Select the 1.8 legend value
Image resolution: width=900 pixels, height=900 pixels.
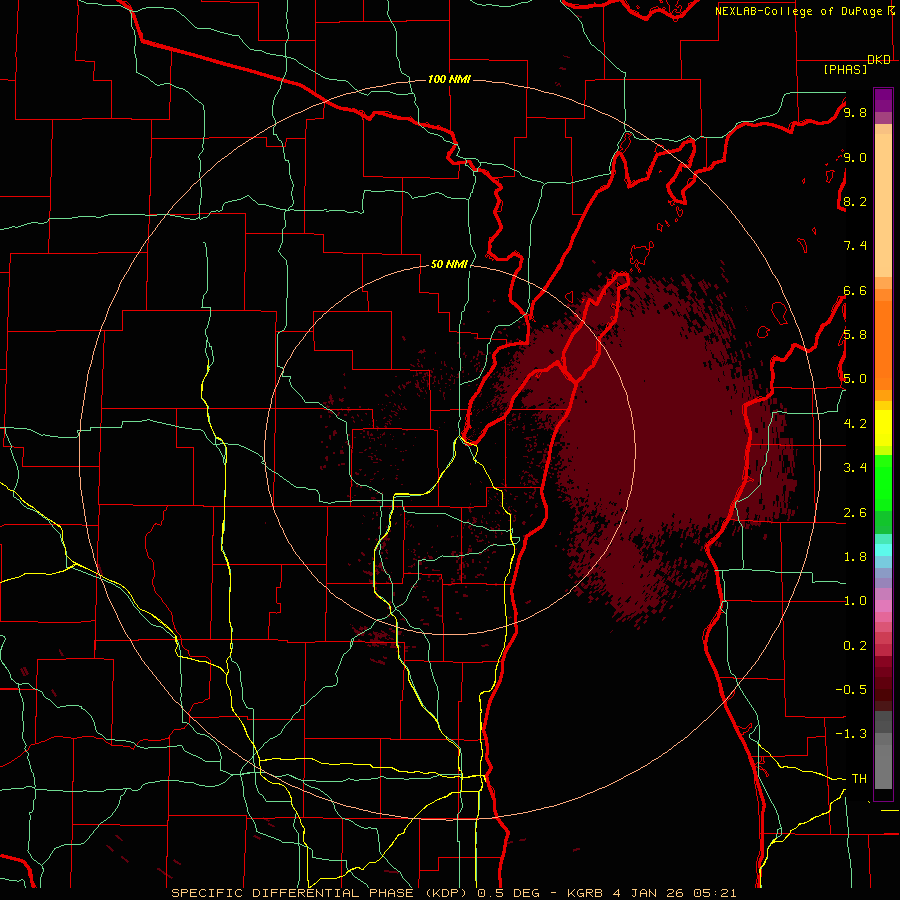(855, 557)
